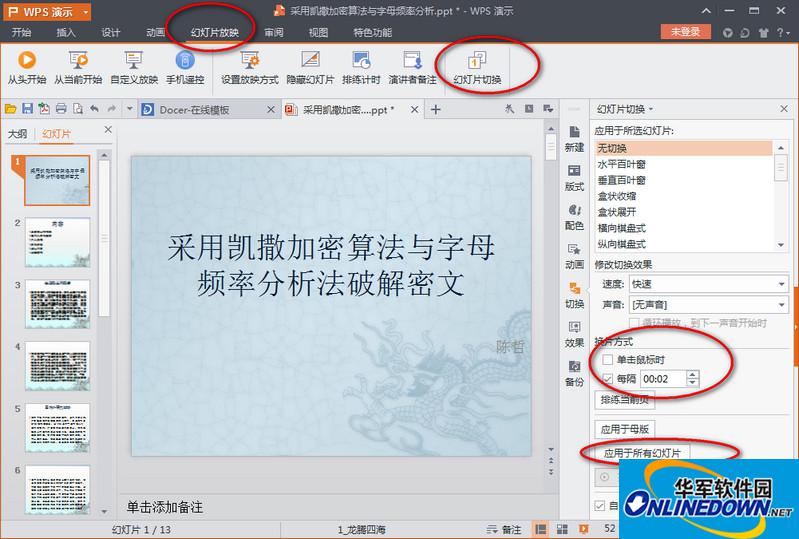This screenshot has height=539, width=799.
Task: Add new document tab with plus
Action: pos(436,109)
